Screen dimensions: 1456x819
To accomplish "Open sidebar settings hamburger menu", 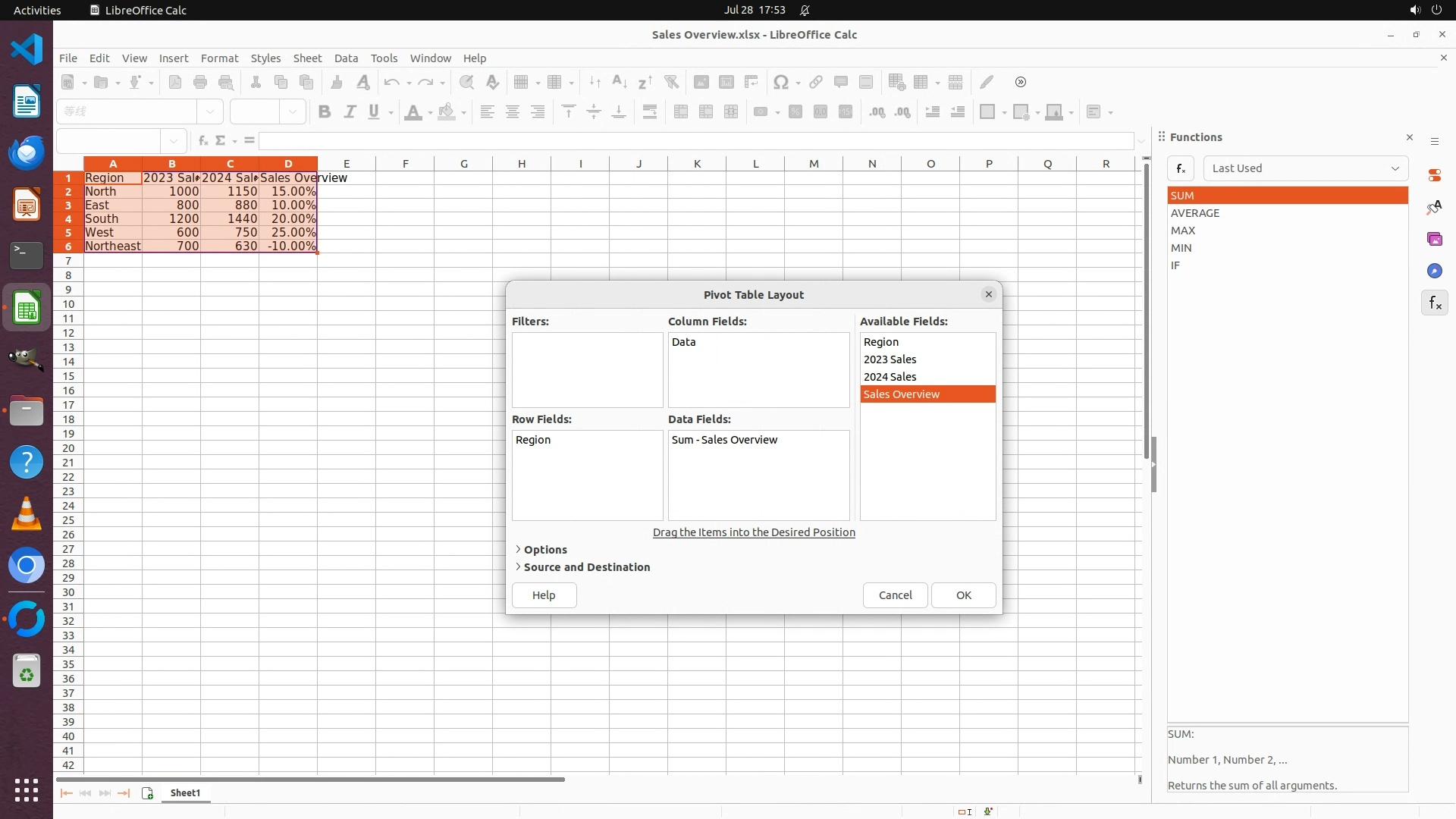I will tap(1434, 141).
